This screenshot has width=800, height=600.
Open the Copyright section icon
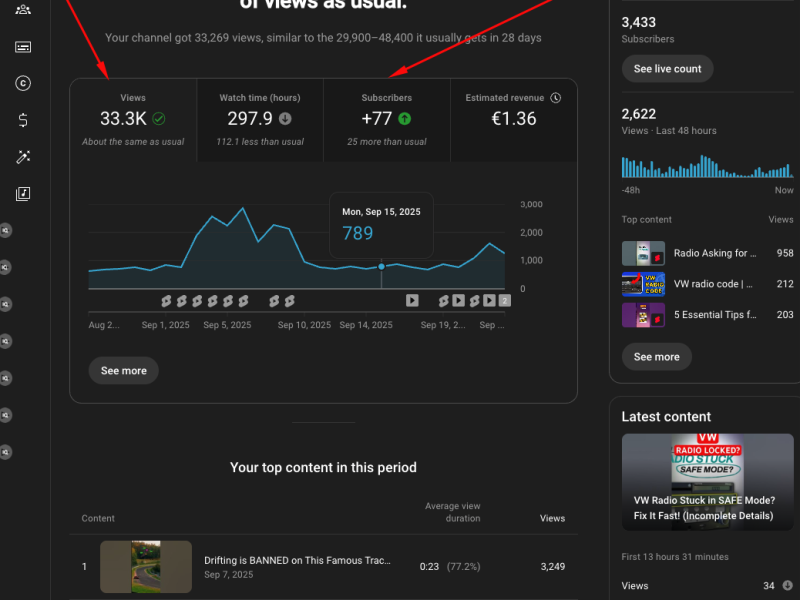tap(23, 84)
